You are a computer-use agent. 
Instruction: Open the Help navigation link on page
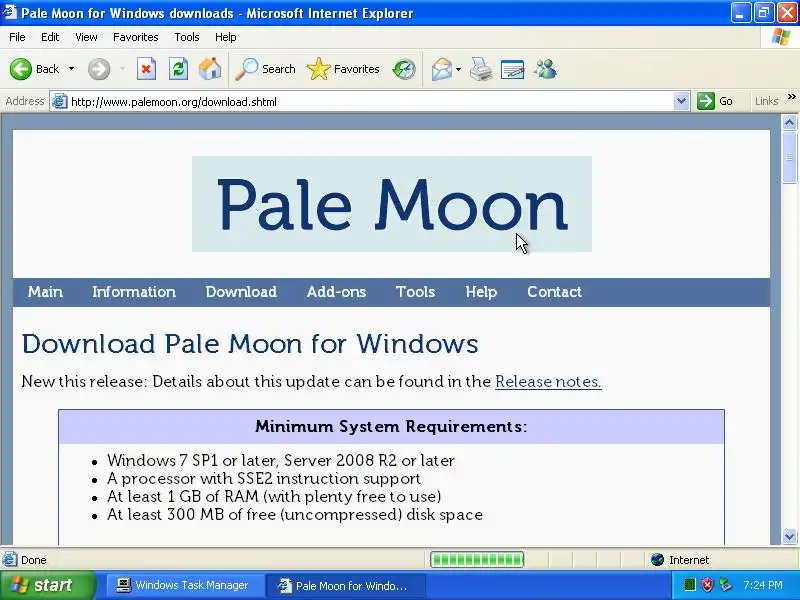pos(481,292)
